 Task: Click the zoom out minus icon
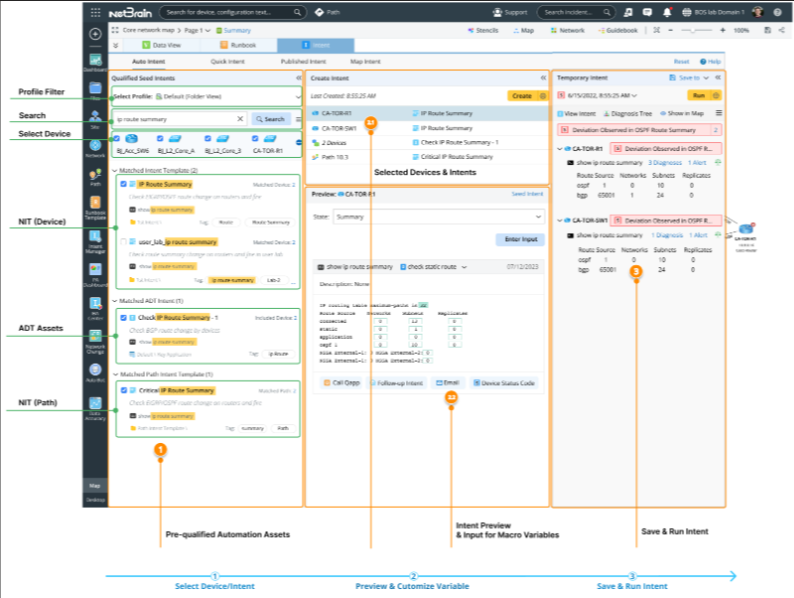pos(670,30)
